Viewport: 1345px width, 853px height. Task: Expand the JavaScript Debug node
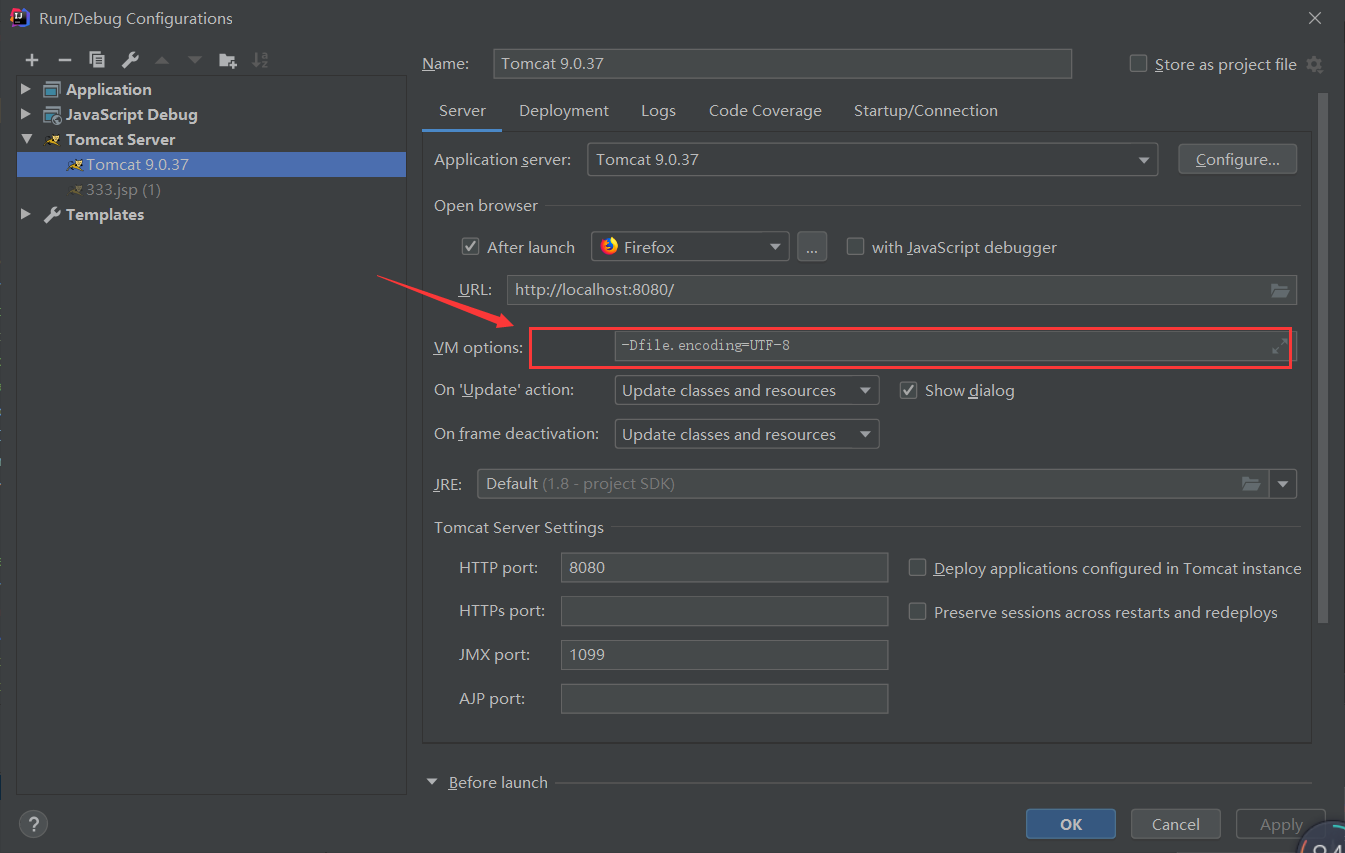26,114
